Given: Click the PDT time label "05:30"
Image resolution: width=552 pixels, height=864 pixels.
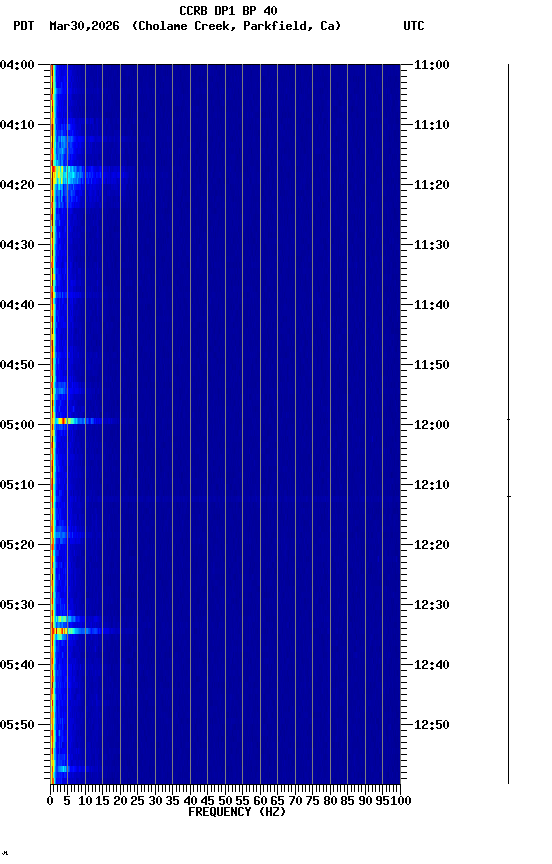Looking at the screenshot, I should (x=17, y=606).
